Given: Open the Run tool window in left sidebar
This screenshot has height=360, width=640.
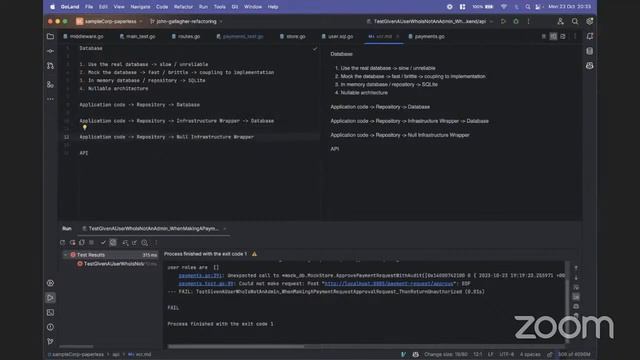Looking at the screenshot, I should [x=50, y=298].
